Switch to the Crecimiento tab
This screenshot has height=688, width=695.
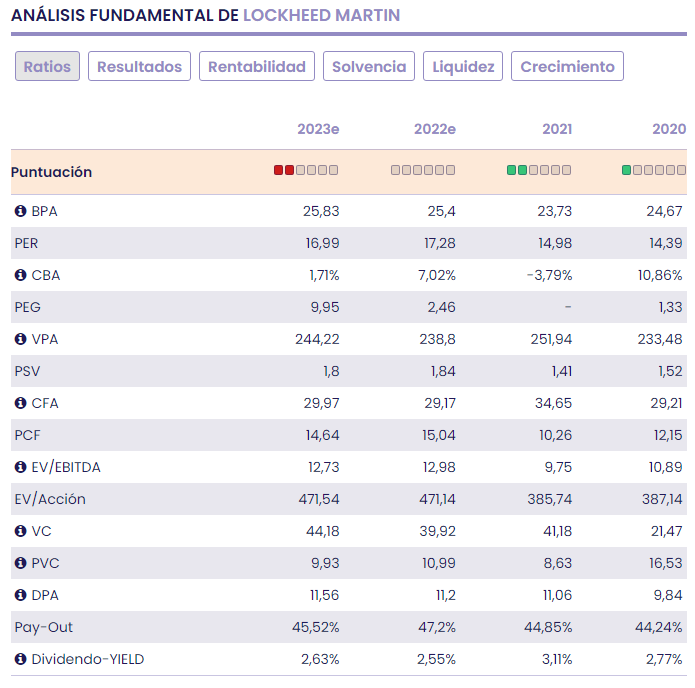pos(567,67)
